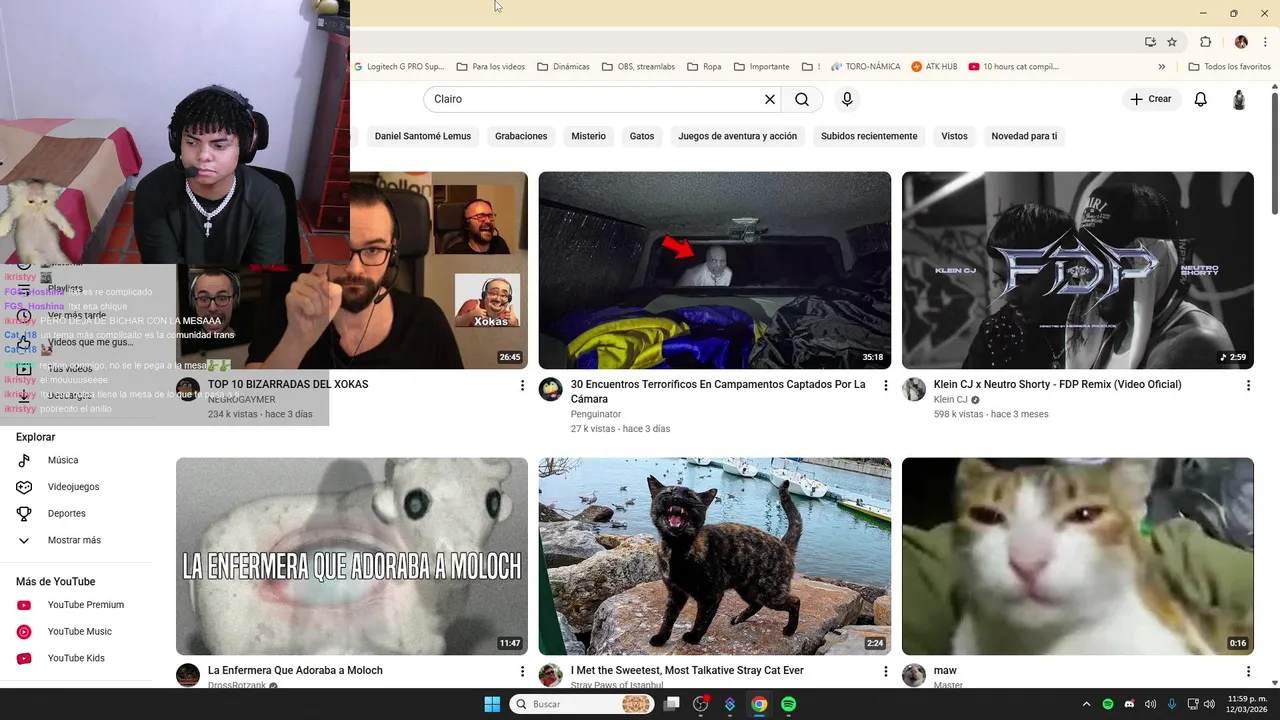1280x720 pixels.
Task: Open the ATK HUB bookmark
Action: 934,67
